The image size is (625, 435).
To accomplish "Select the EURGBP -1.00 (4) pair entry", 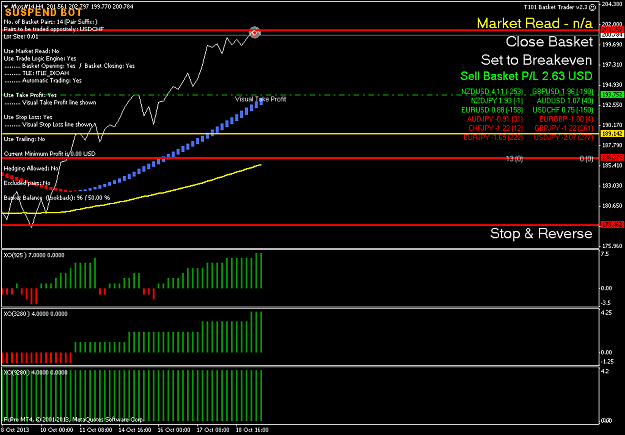I will tap(566, 119).
